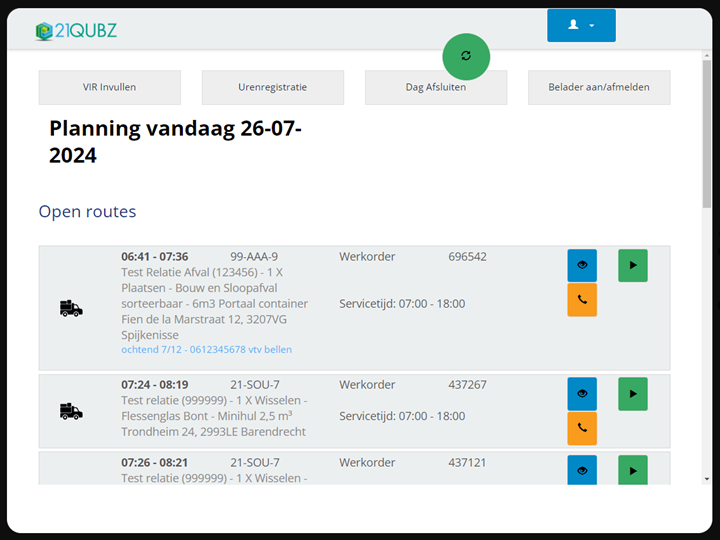Click 'Trondheim 24, 2993LE Barendrecht' address
This screenshot has height=540, width=720.
click(x=214, y=432)
